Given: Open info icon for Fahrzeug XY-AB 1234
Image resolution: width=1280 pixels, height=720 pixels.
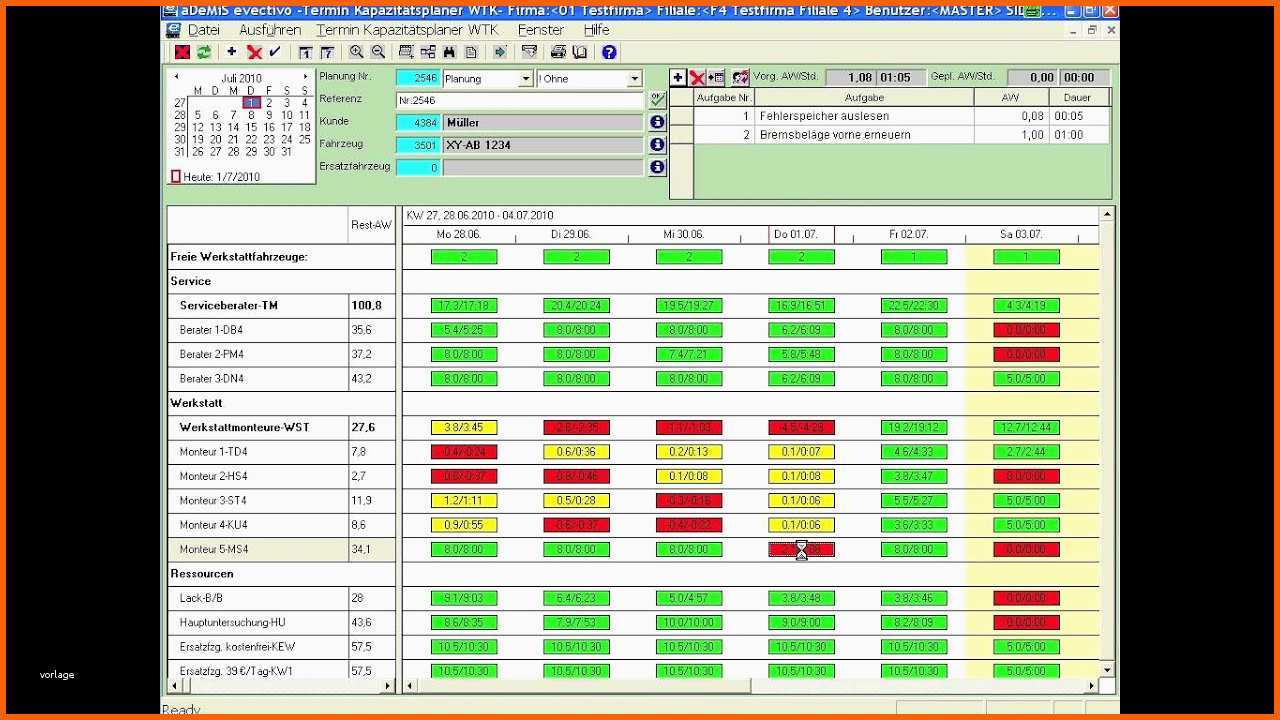Looking at the screenshot, I should [x=657, y=145].
